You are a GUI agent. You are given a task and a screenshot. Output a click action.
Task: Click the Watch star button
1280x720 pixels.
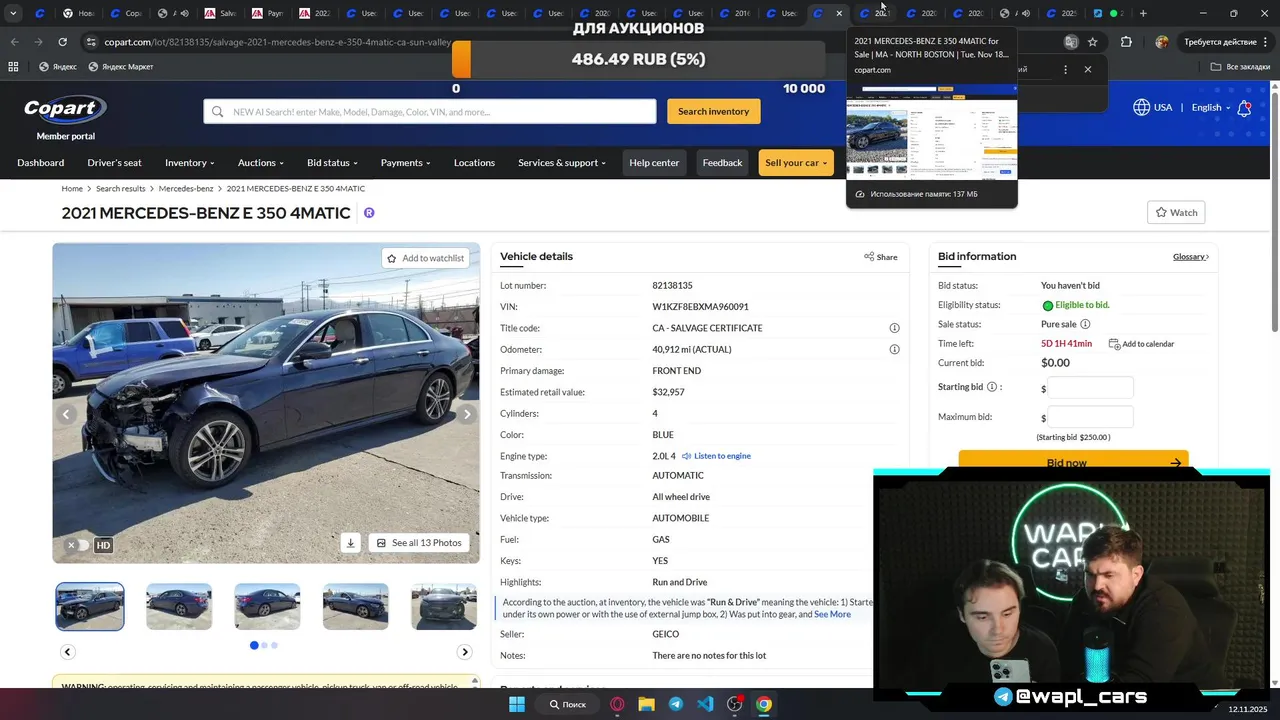[x=1176, y=212]
